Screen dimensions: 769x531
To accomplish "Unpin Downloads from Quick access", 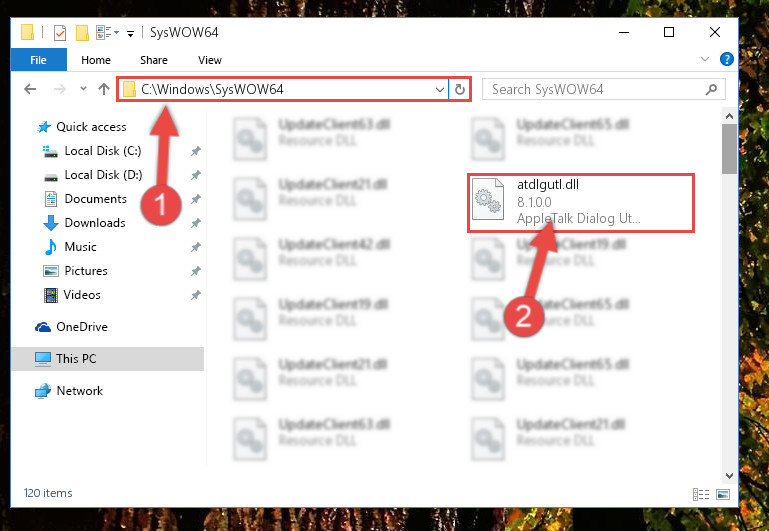I will coord(196,223).
